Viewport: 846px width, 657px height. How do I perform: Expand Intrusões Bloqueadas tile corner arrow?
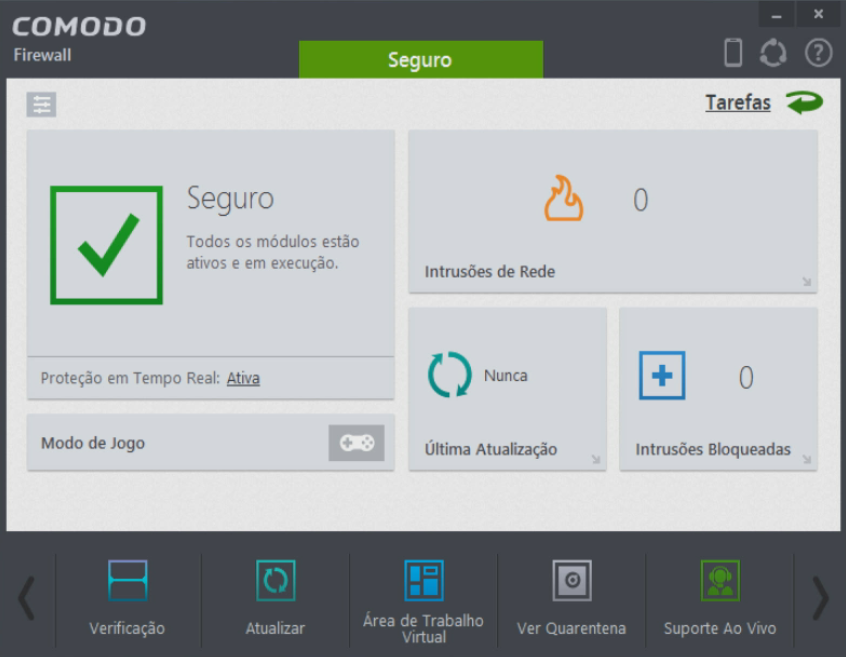coord(807,459)
